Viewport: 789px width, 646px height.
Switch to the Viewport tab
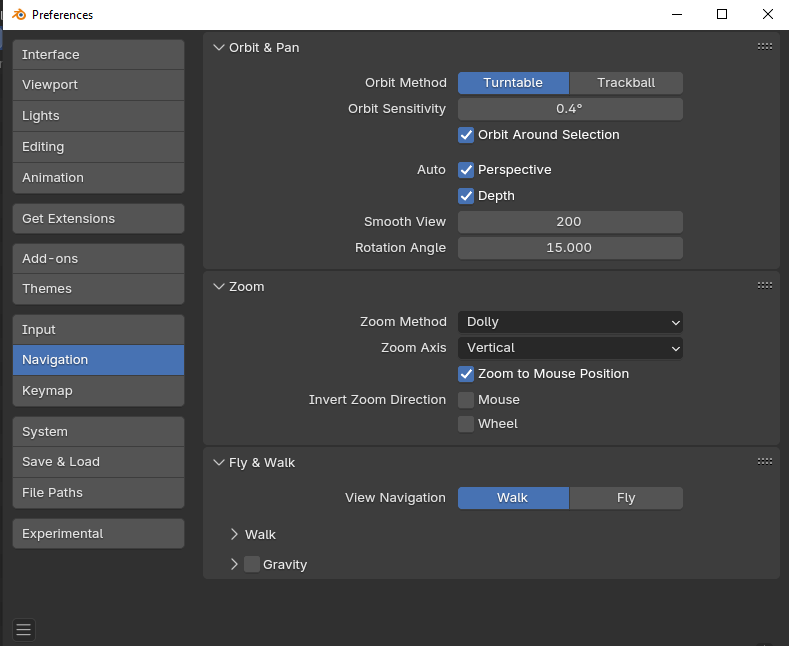(x=99, y=85)
